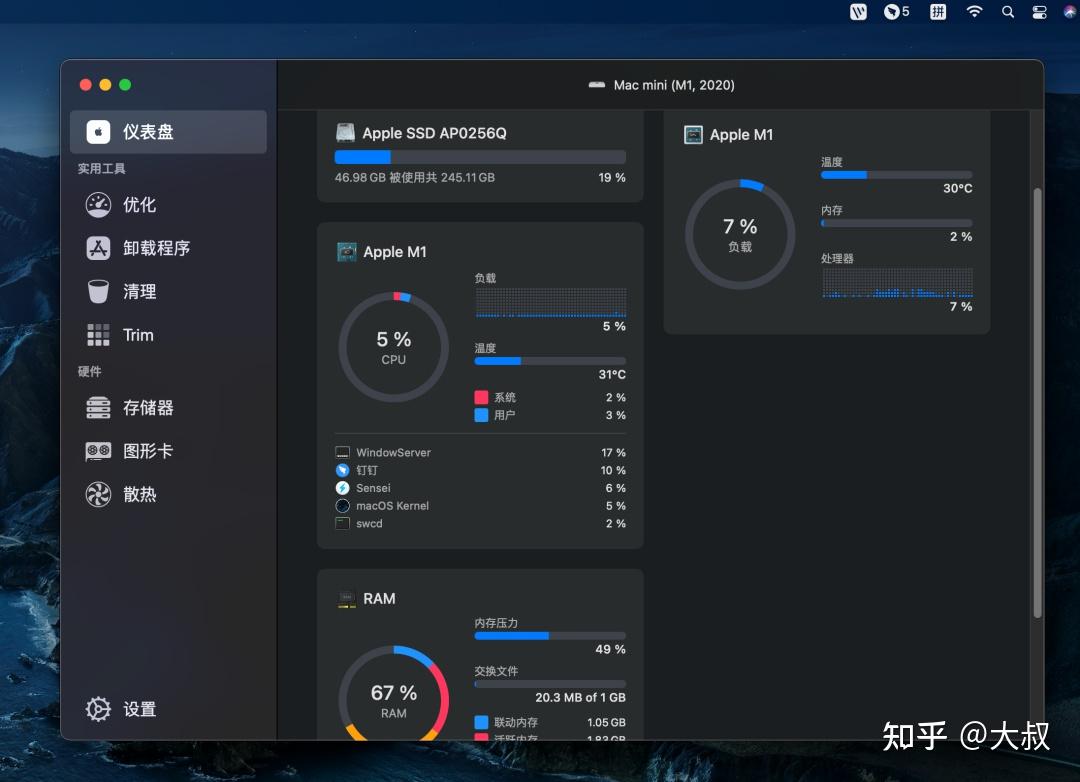Click the macOS Kernel process icon
The height and width of the screenshot is (782, 1080).
(342, 506)
